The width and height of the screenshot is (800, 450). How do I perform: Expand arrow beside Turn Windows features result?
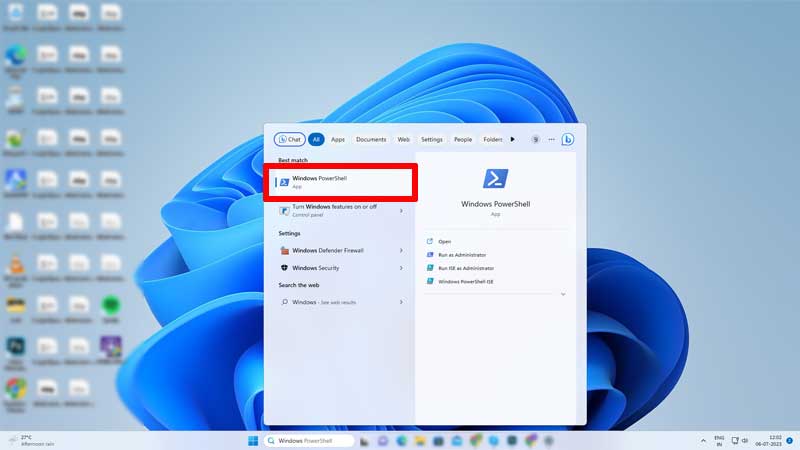[402, 211]
